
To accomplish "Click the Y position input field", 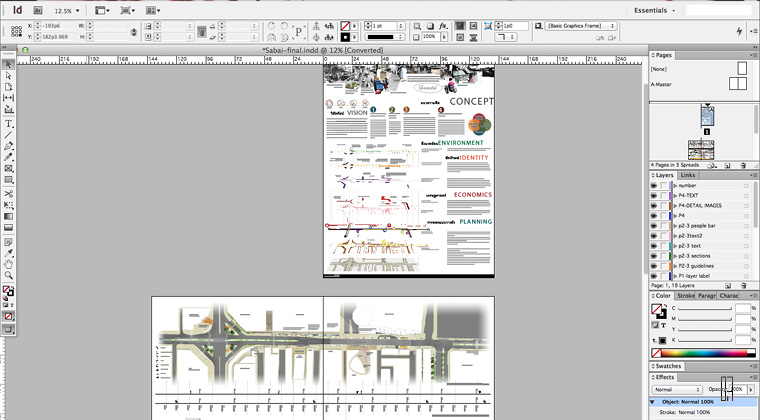I will [57, 37].
